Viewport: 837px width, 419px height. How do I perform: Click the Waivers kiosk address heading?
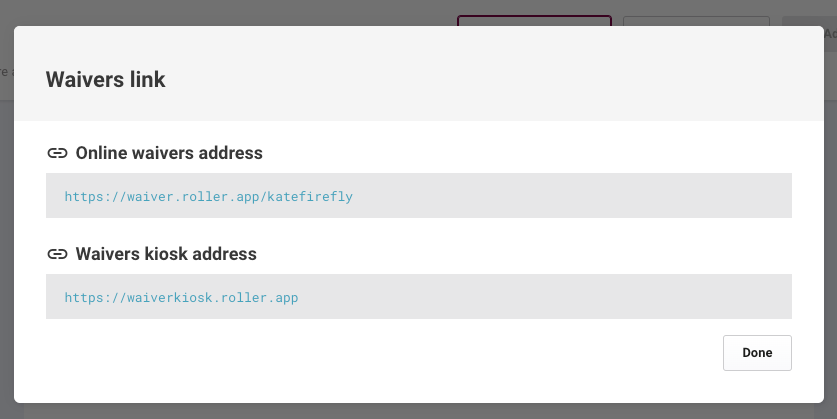click(x=166, y=254)
